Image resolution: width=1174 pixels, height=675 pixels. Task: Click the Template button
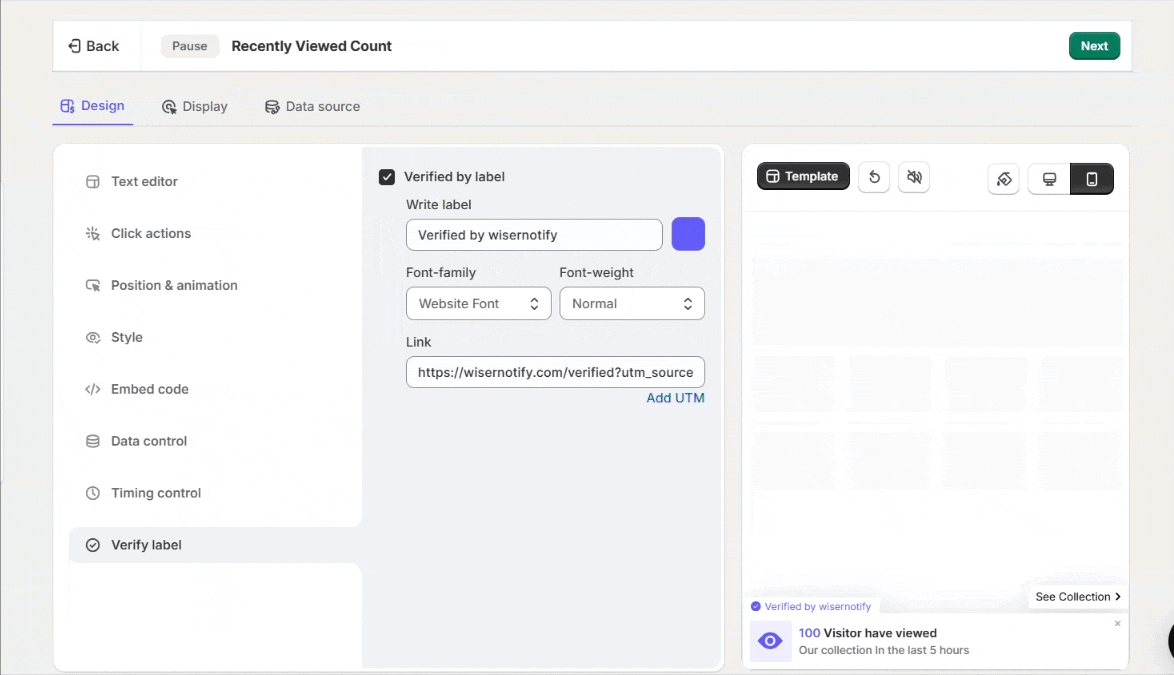[803, 177]
